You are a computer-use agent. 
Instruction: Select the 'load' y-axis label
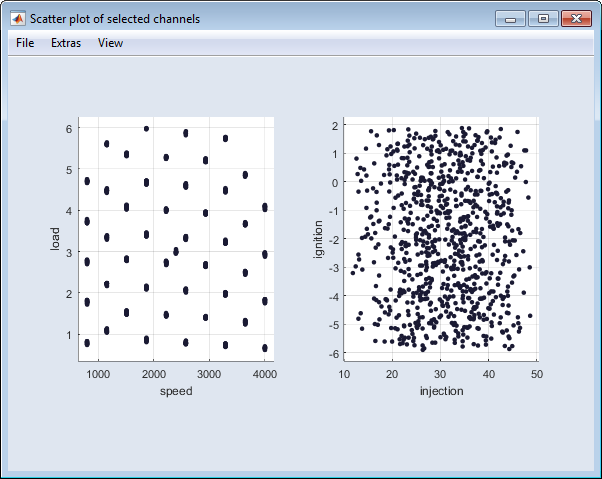click(56, 239)
